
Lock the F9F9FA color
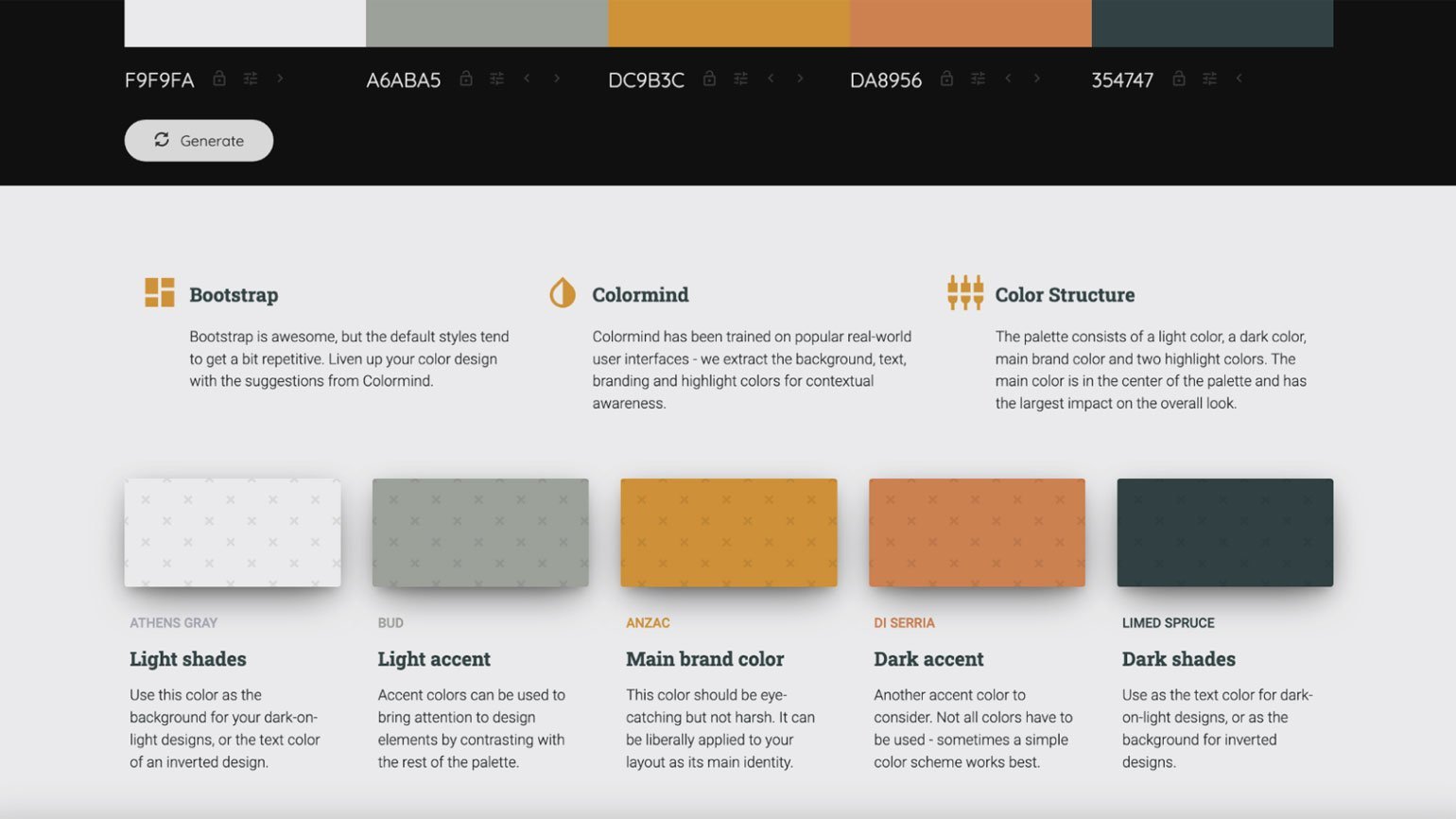pos(219,78)
